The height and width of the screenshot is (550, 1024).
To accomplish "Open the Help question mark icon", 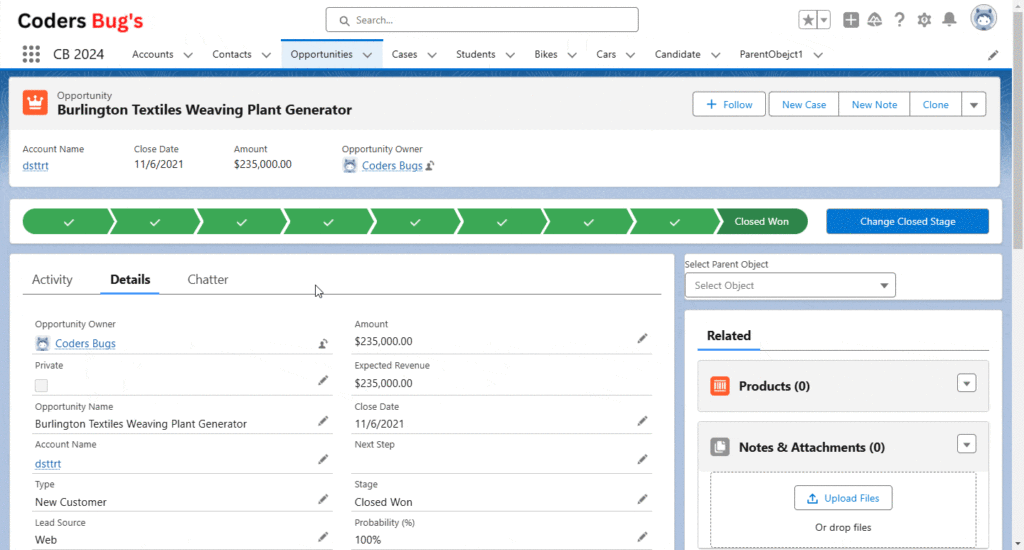I will (x=899, y=20).
